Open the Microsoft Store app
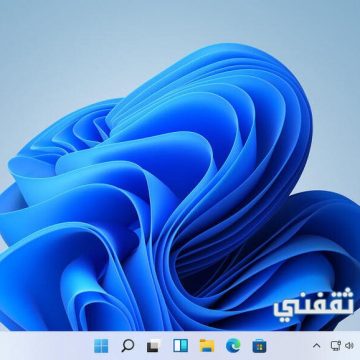The width and height of the screenshot is (360, 360). pyautogui.click(x=259, y=346)
